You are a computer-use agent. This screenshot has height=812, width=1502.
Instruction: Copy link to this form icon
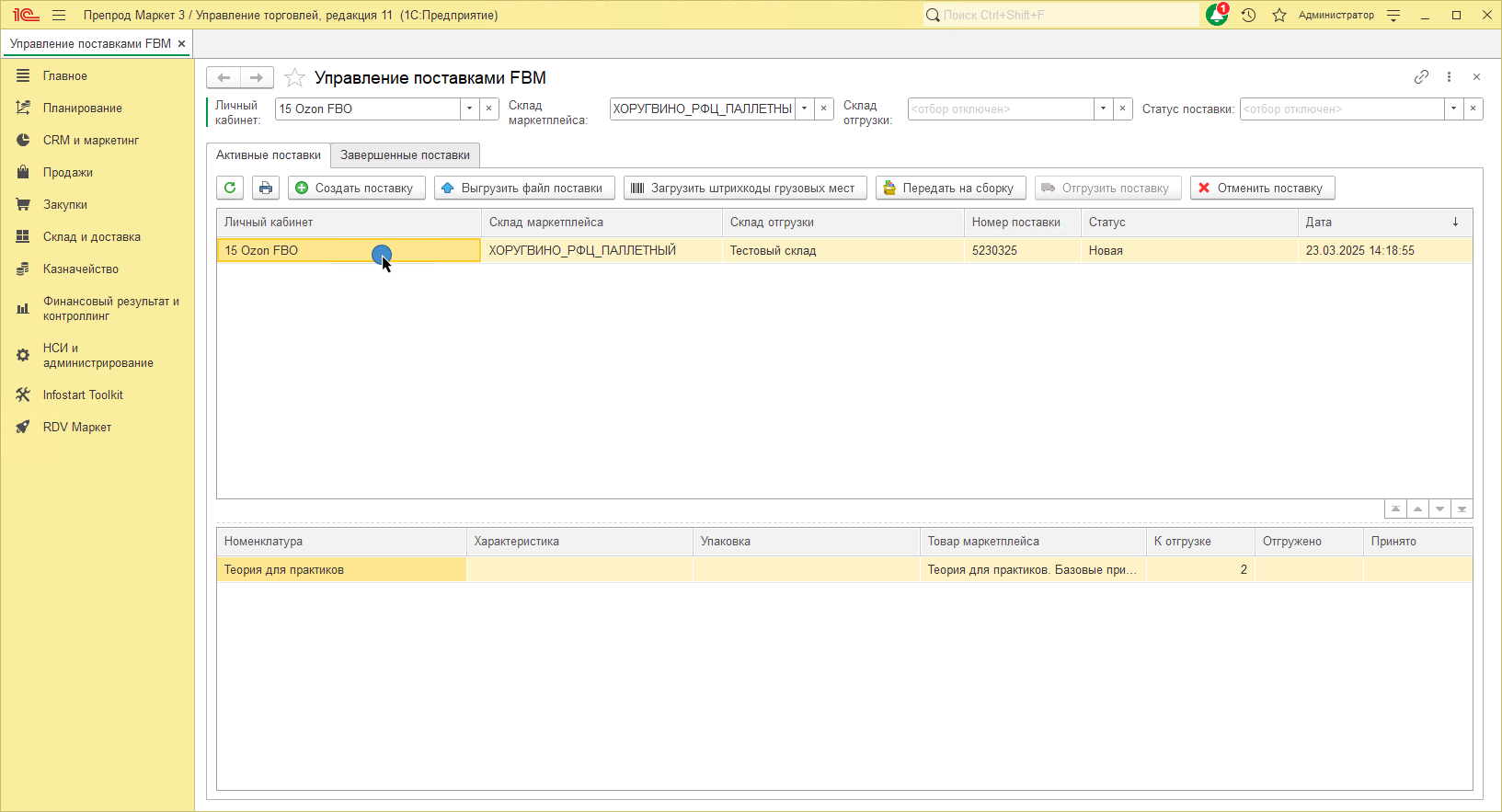pos(1421,77)
